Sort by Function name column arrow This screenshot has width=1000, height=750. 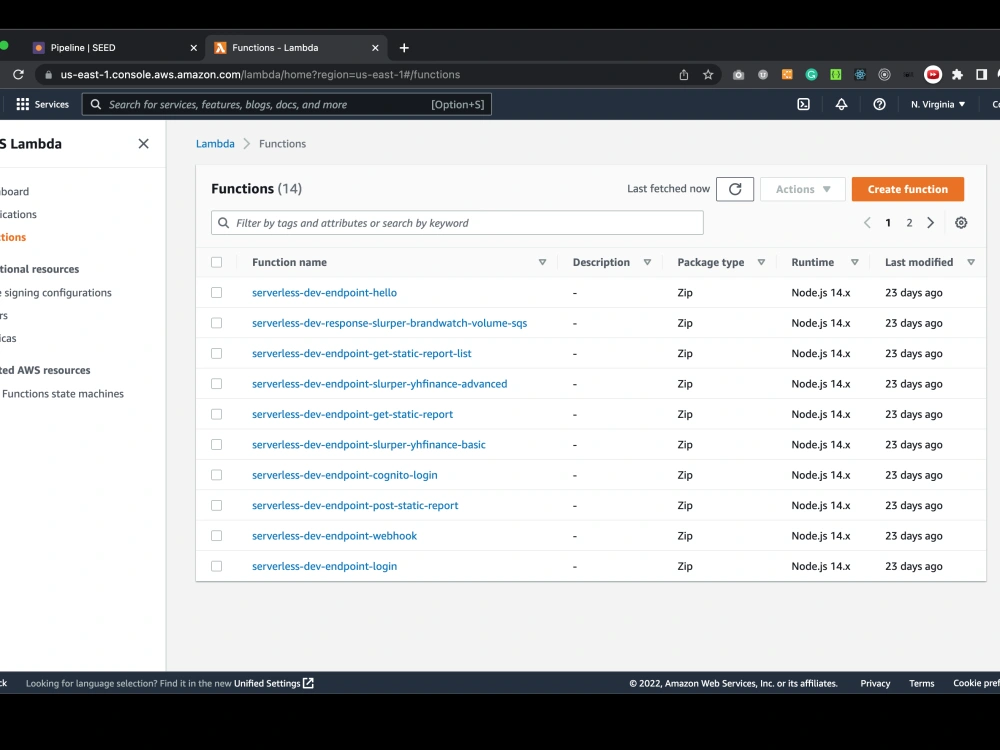point(542,262)
